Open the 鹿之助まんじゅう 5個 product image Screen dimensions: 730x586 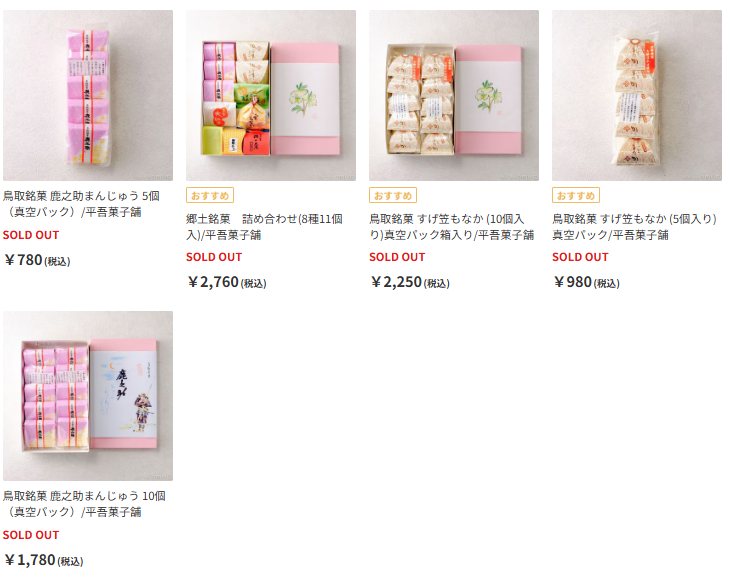(88, 95)
